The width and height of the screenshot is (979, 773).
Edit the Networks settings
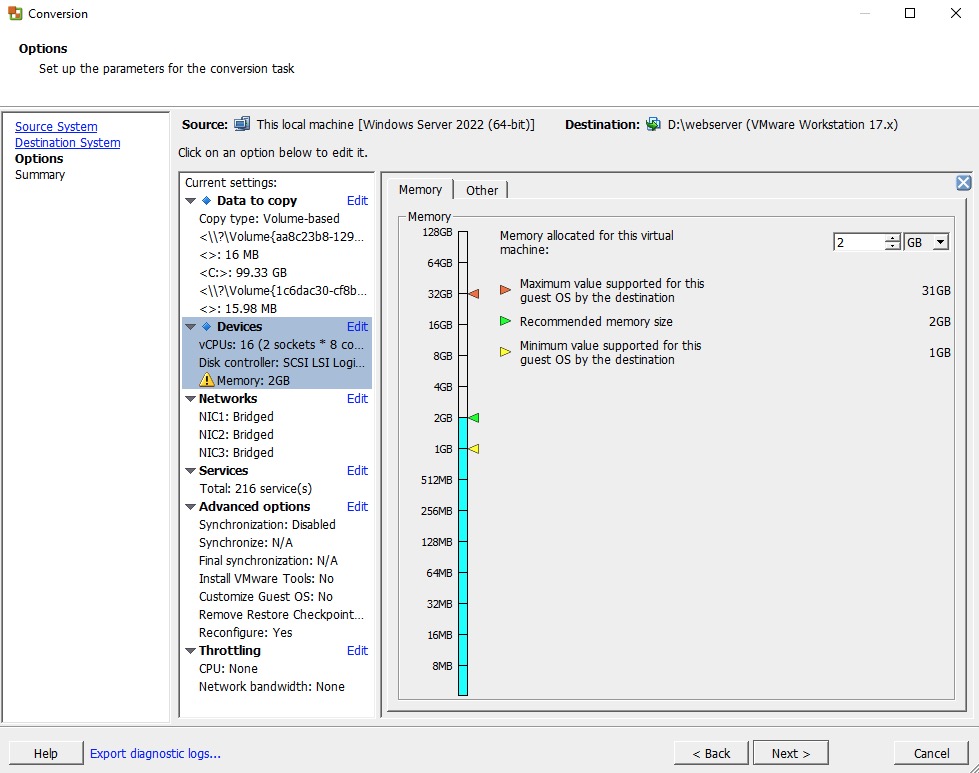point(357,398)
